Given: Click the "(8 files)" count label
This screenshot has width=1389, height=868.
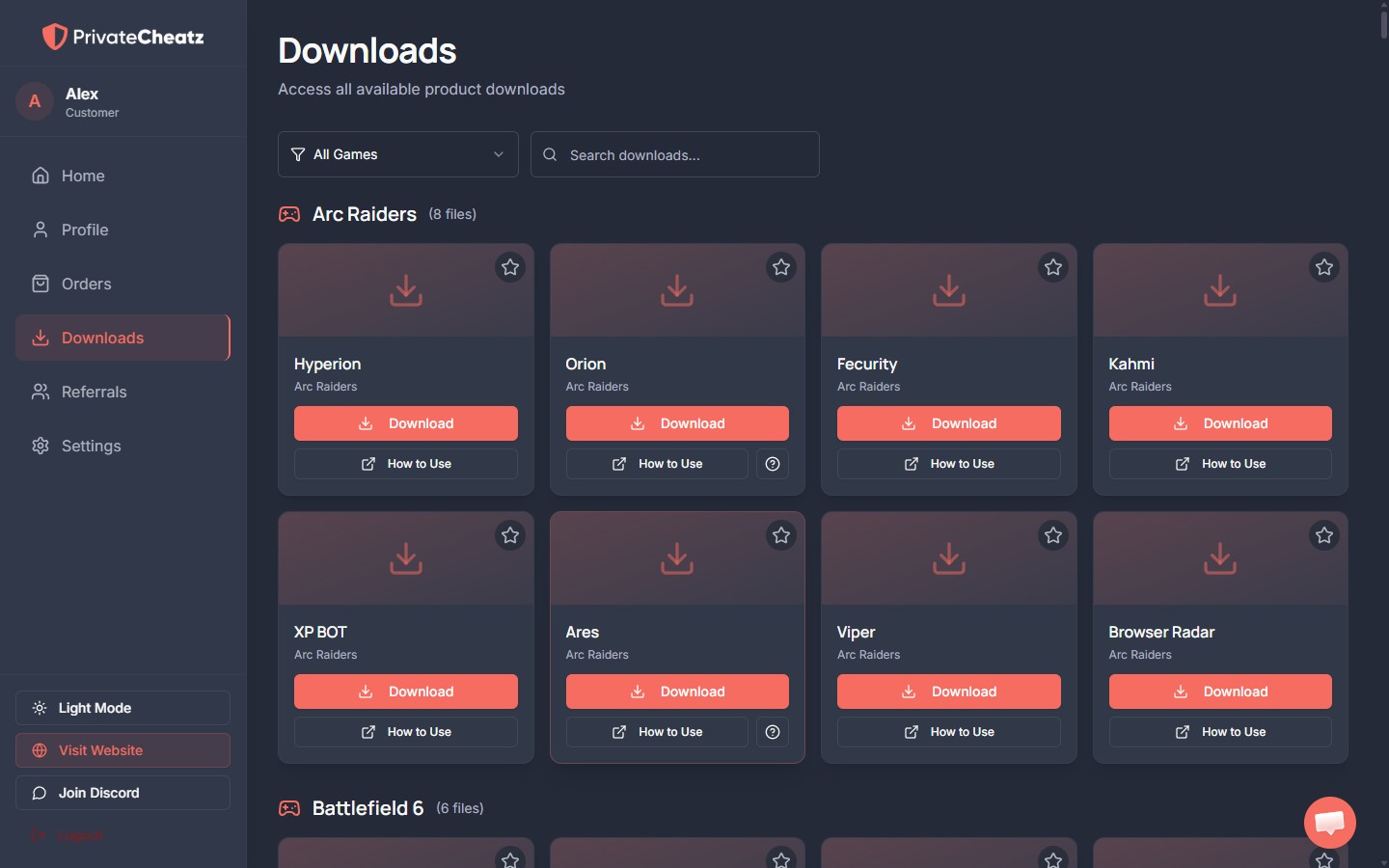Looking at the screenshot, I should [452, 214].
